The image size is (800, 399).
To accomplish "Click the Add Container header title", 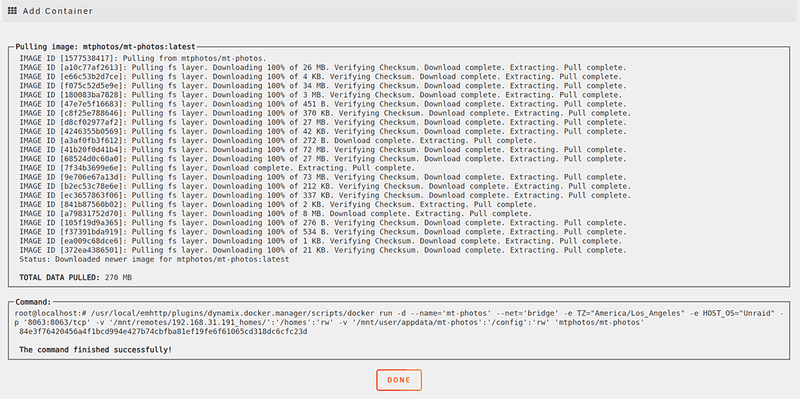I will (x=58, y=11).
